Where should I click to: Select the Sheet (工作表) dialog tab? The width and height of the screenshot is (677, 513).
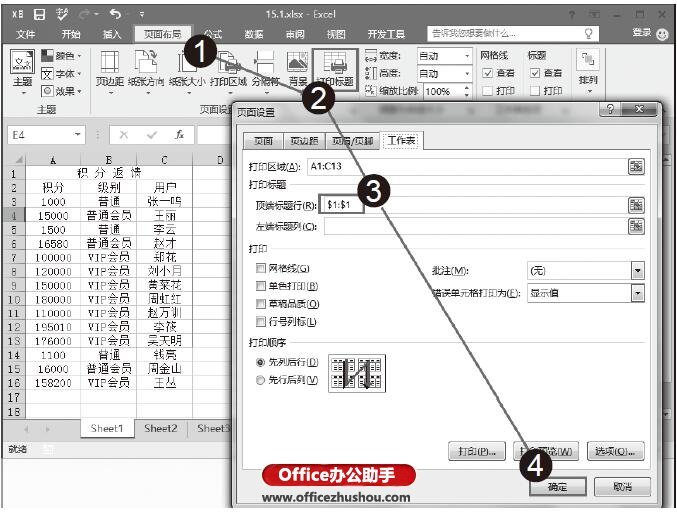pyautogui.click(x=401, y=140)
